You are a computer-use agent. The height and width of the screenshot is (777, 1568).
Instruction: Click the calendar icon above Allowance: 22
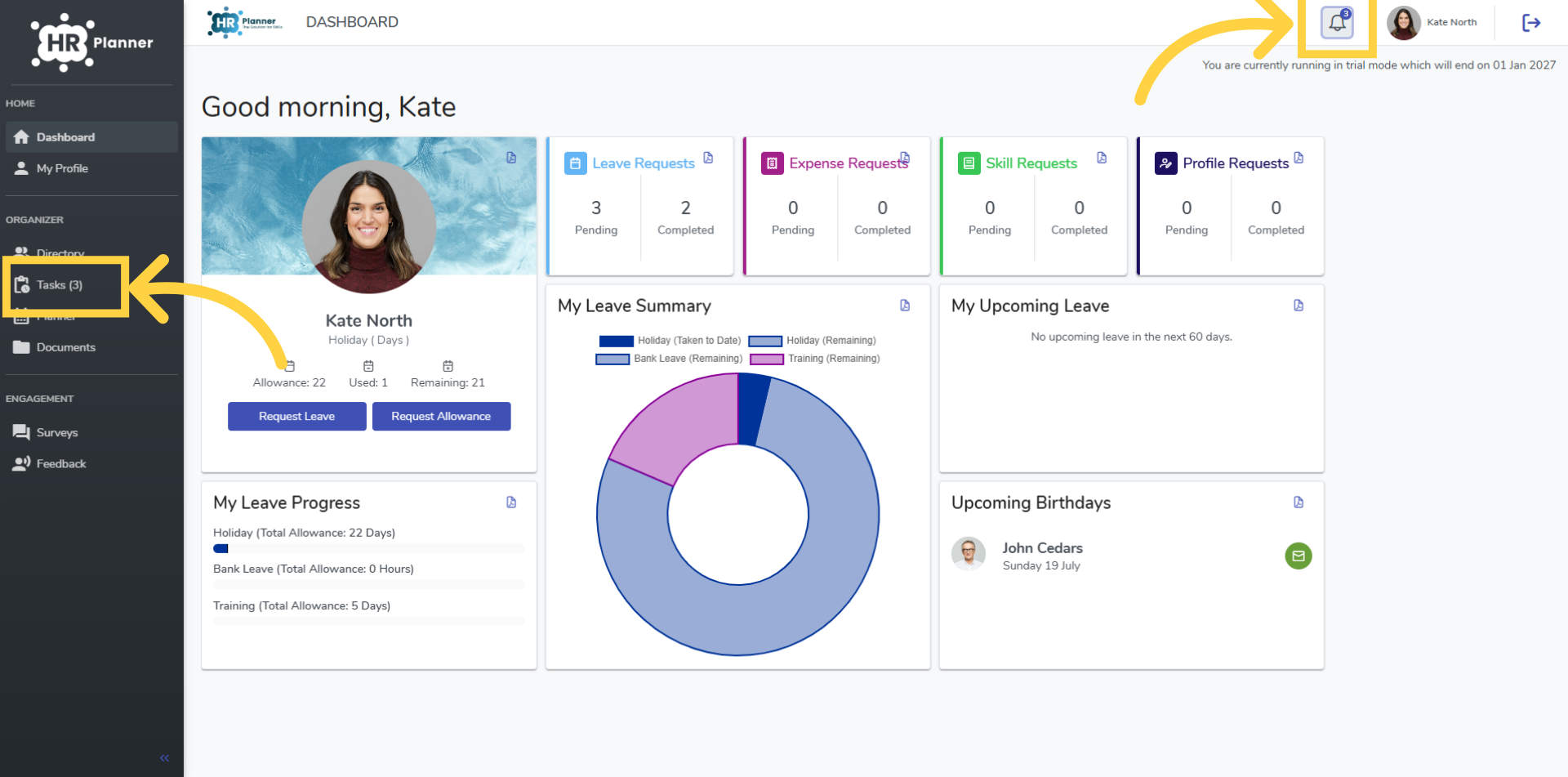pyautogui.click(x=289, y=366)
